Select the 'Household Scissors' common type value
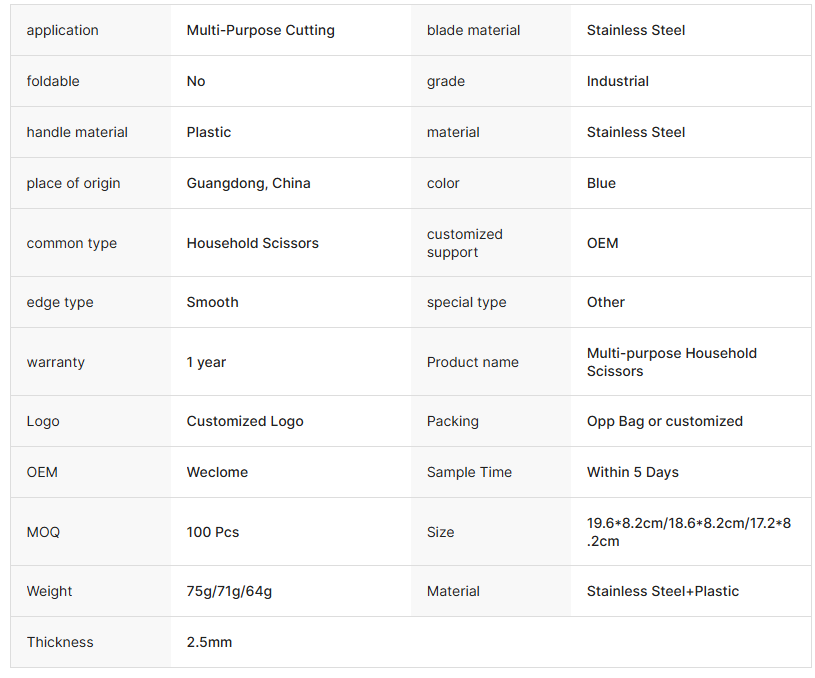 pyautogui.click(x=252, y=243)
